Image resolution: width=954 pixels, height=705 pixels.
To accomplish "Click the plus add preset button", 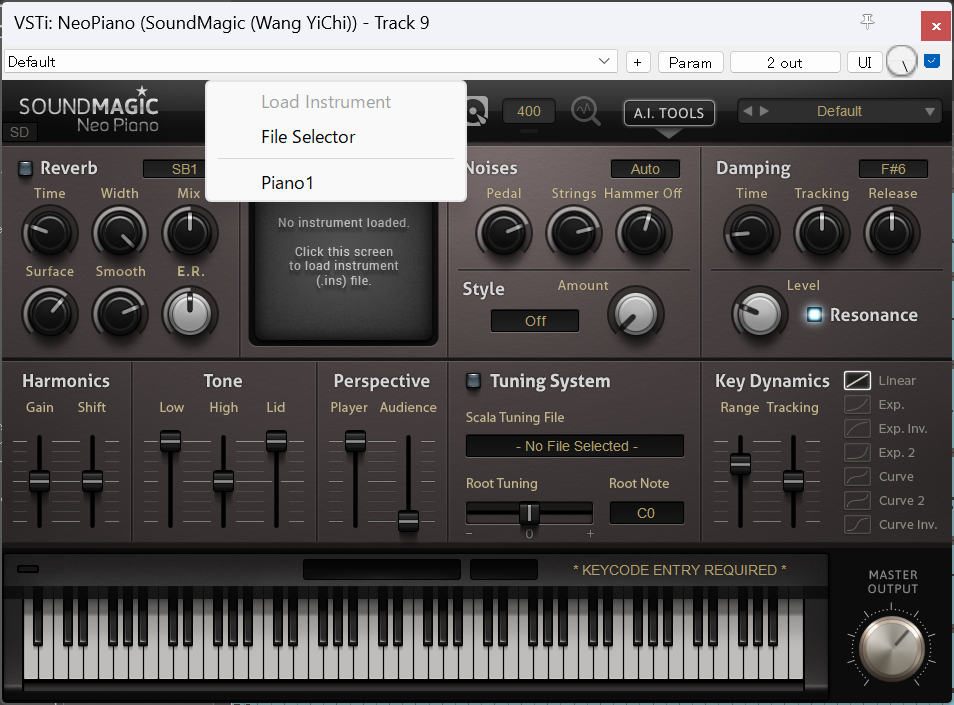I will pyautogui.click(x=638, y=62).
